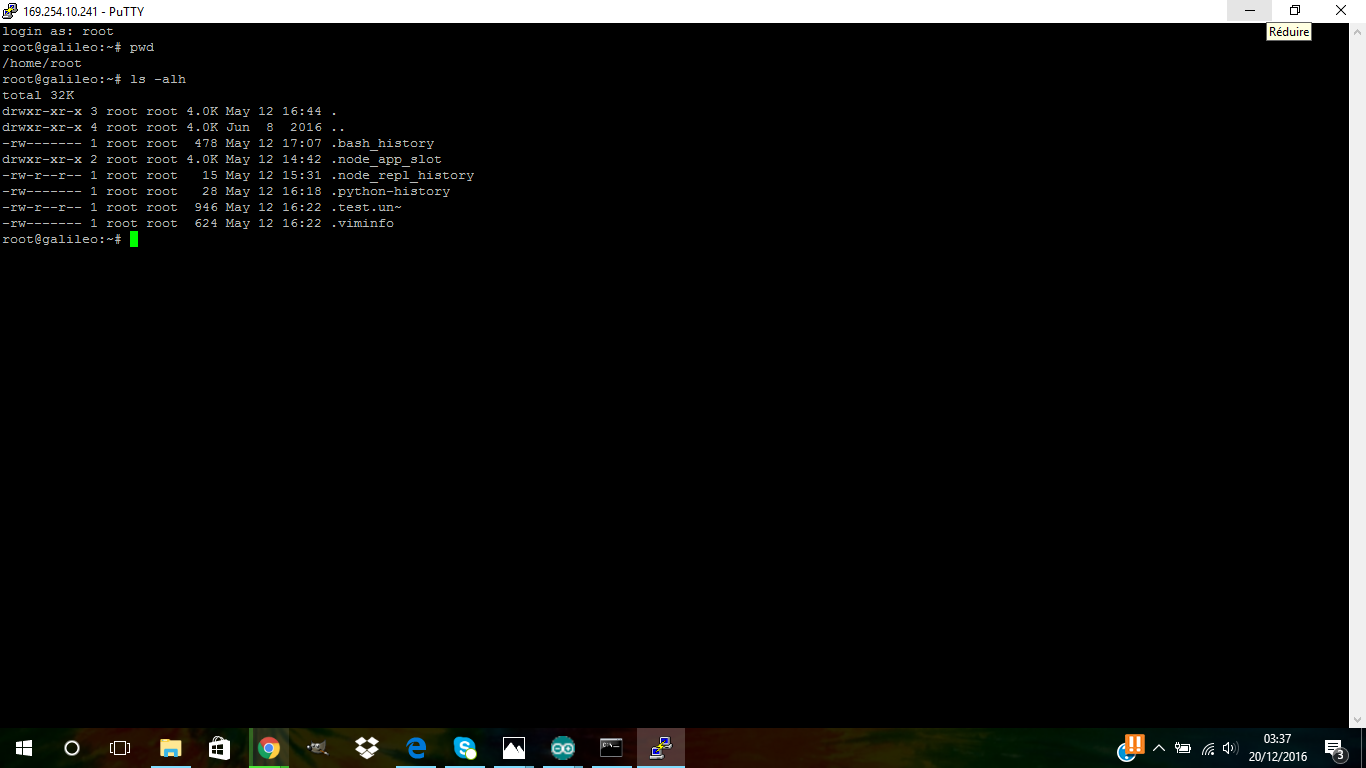Click the volume speaker icon
The image size is (1366, 768).
tap(1230, 748)
